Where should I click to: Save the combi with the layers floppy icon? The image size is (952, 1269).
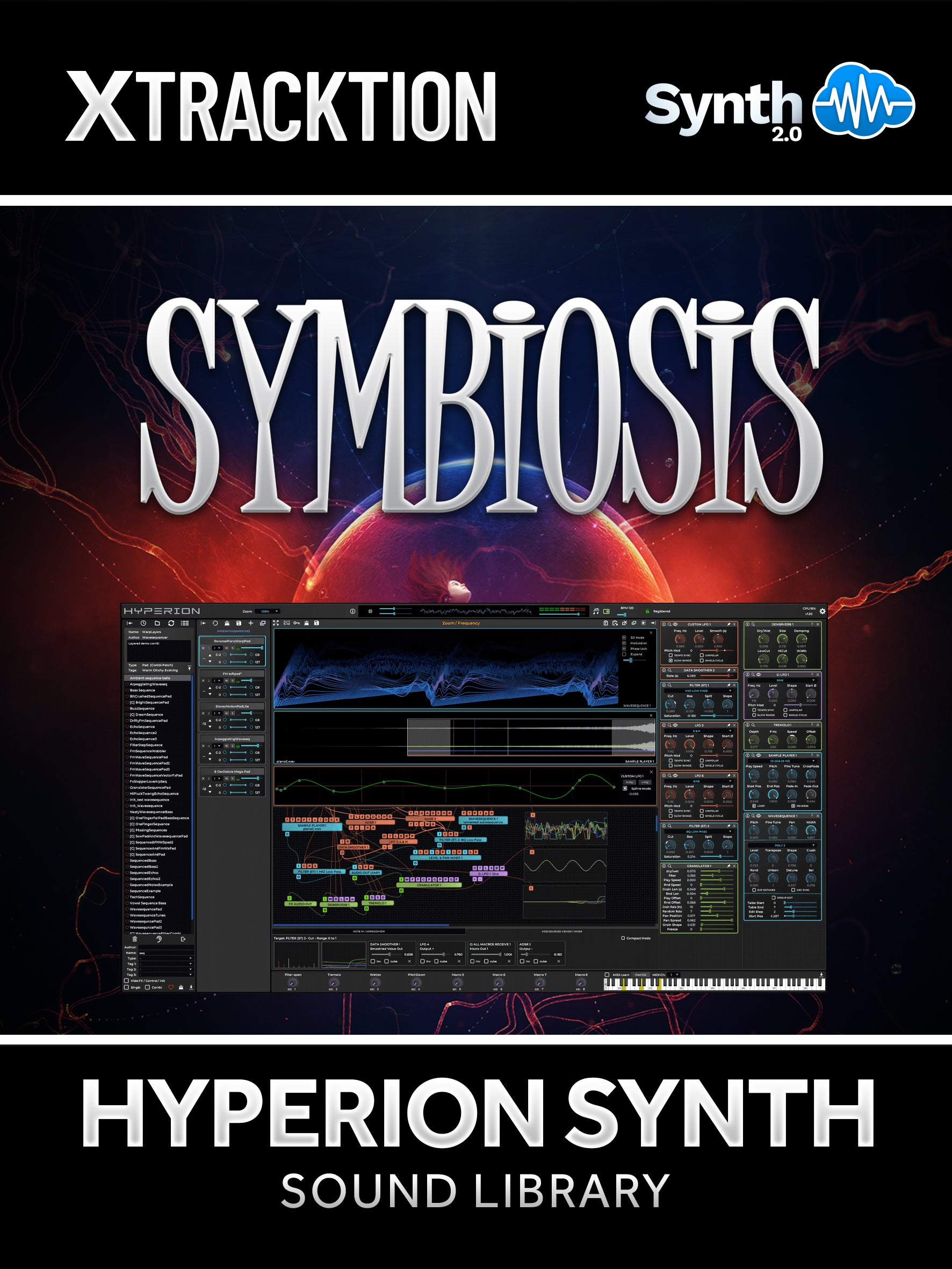[239, 623]
